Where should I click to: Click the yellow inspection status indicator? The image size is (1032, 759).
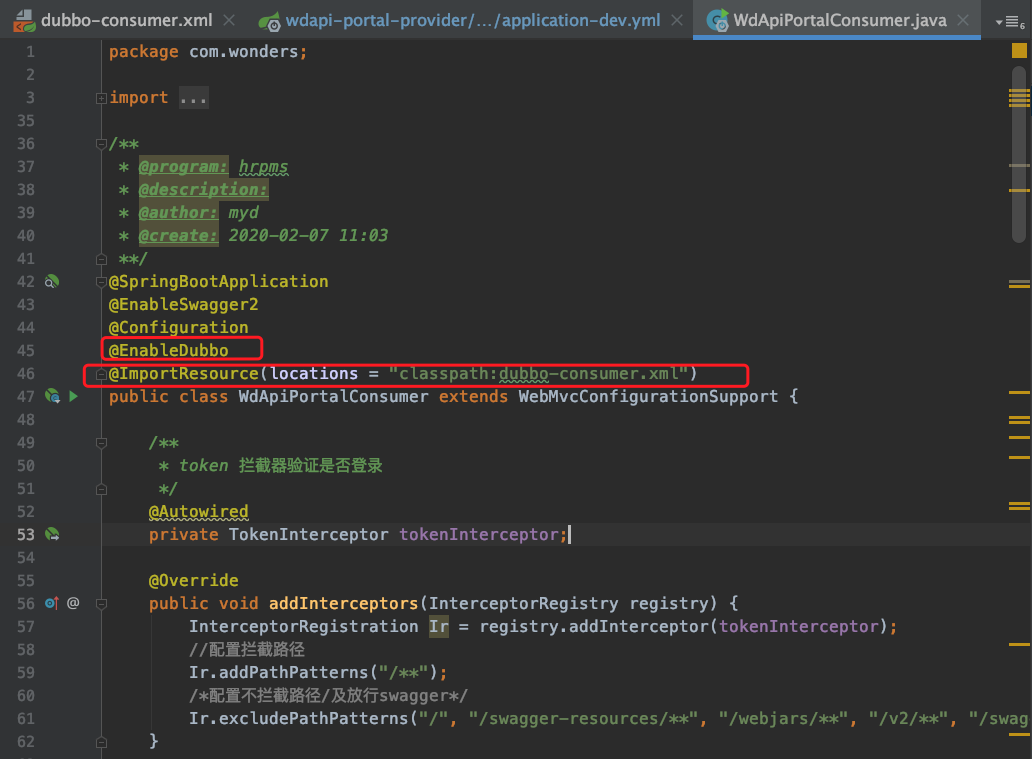pyautogui.click(x=1019, y=51)
